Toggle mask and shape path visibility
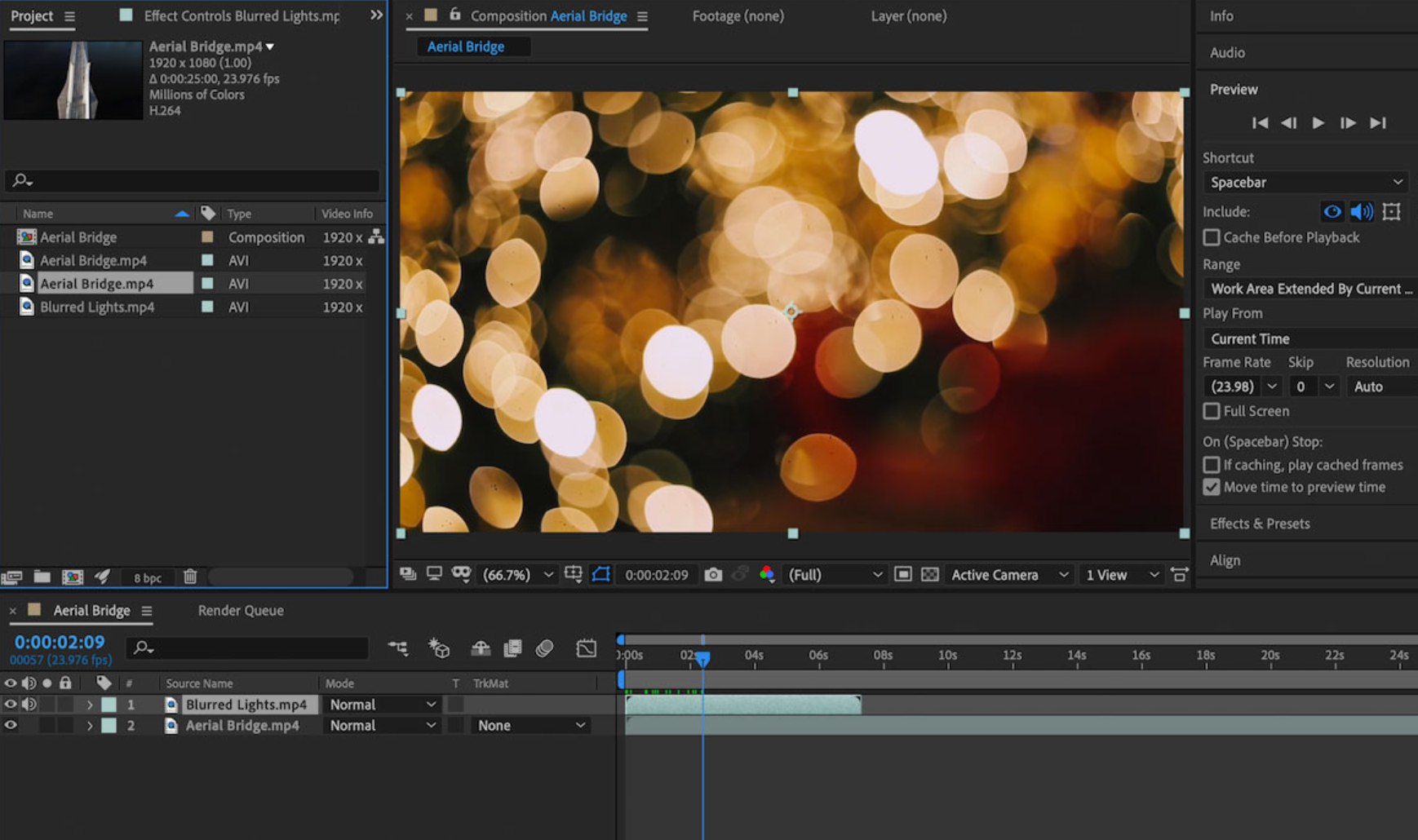The height and width of the screenshot is (840, 1418). [x=601, y=575]
